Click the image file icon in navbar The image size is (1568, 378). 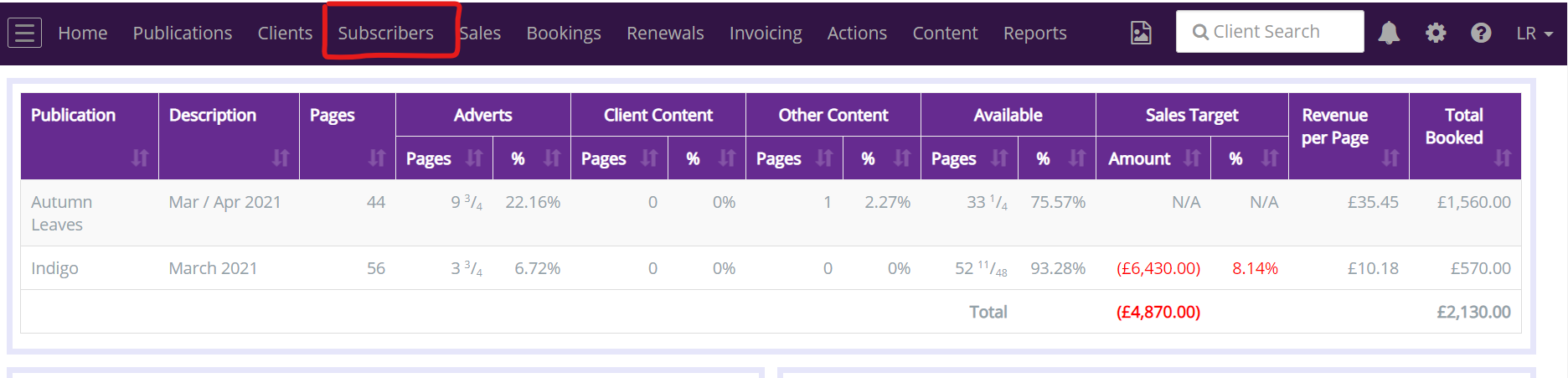click(x=1141, y=33)
